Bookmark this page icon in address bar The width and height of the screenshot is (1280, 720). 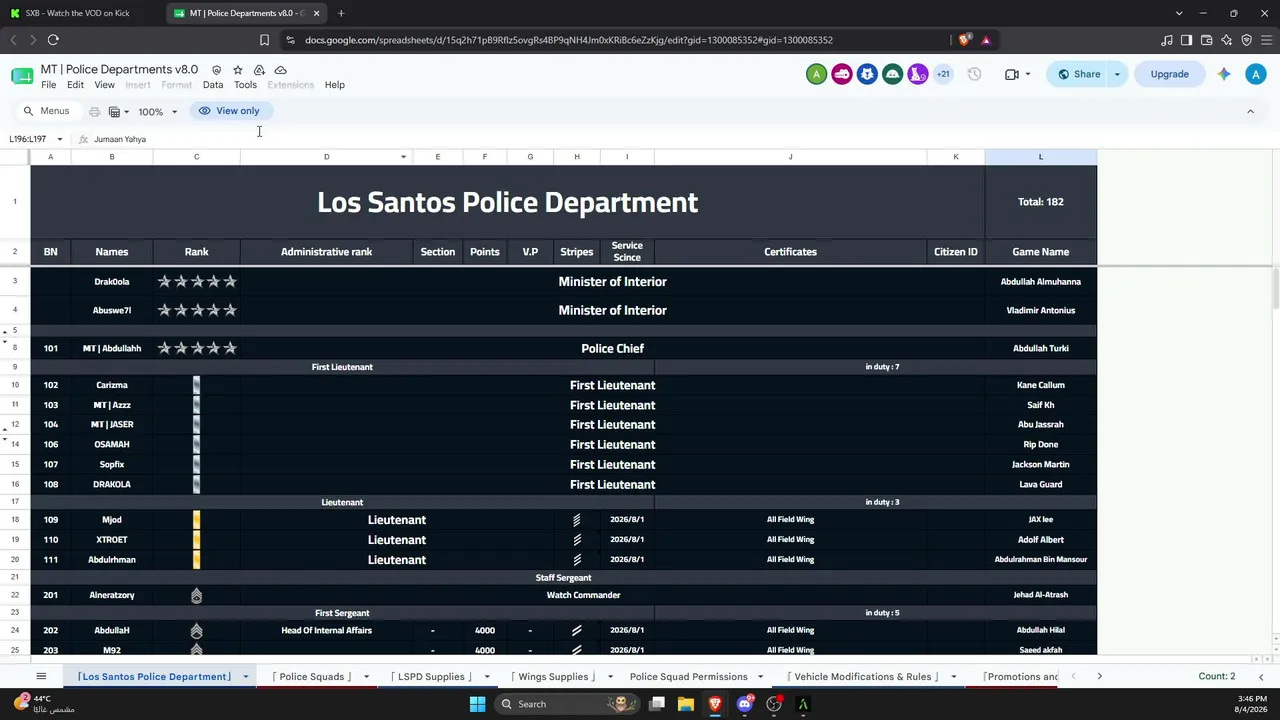[x=264, y=40]
